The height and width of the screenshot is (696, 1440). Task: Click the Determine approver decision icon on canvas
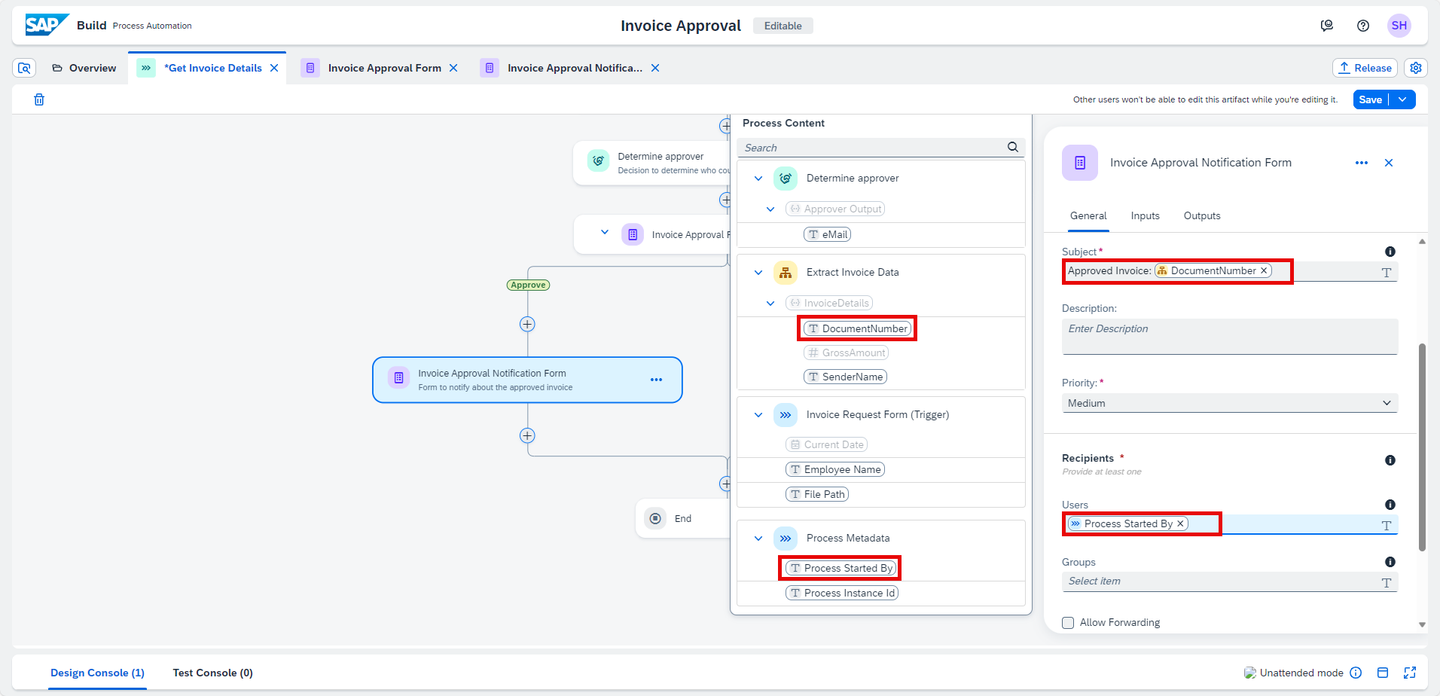(599, 161)
